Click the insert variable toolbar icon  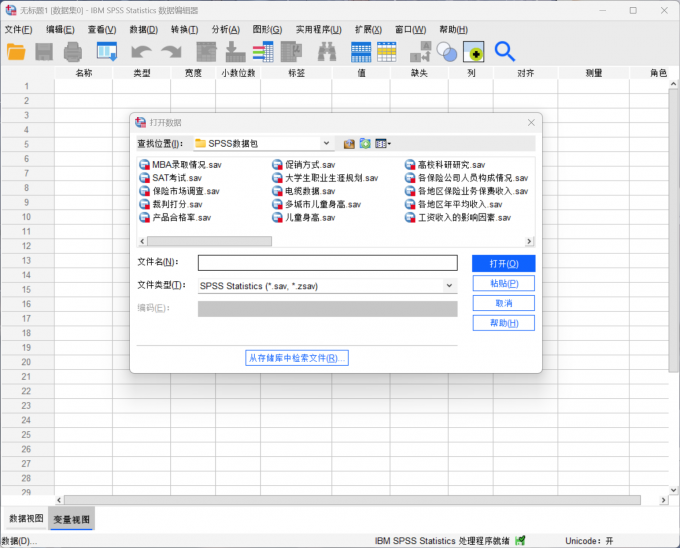point(386,52)
